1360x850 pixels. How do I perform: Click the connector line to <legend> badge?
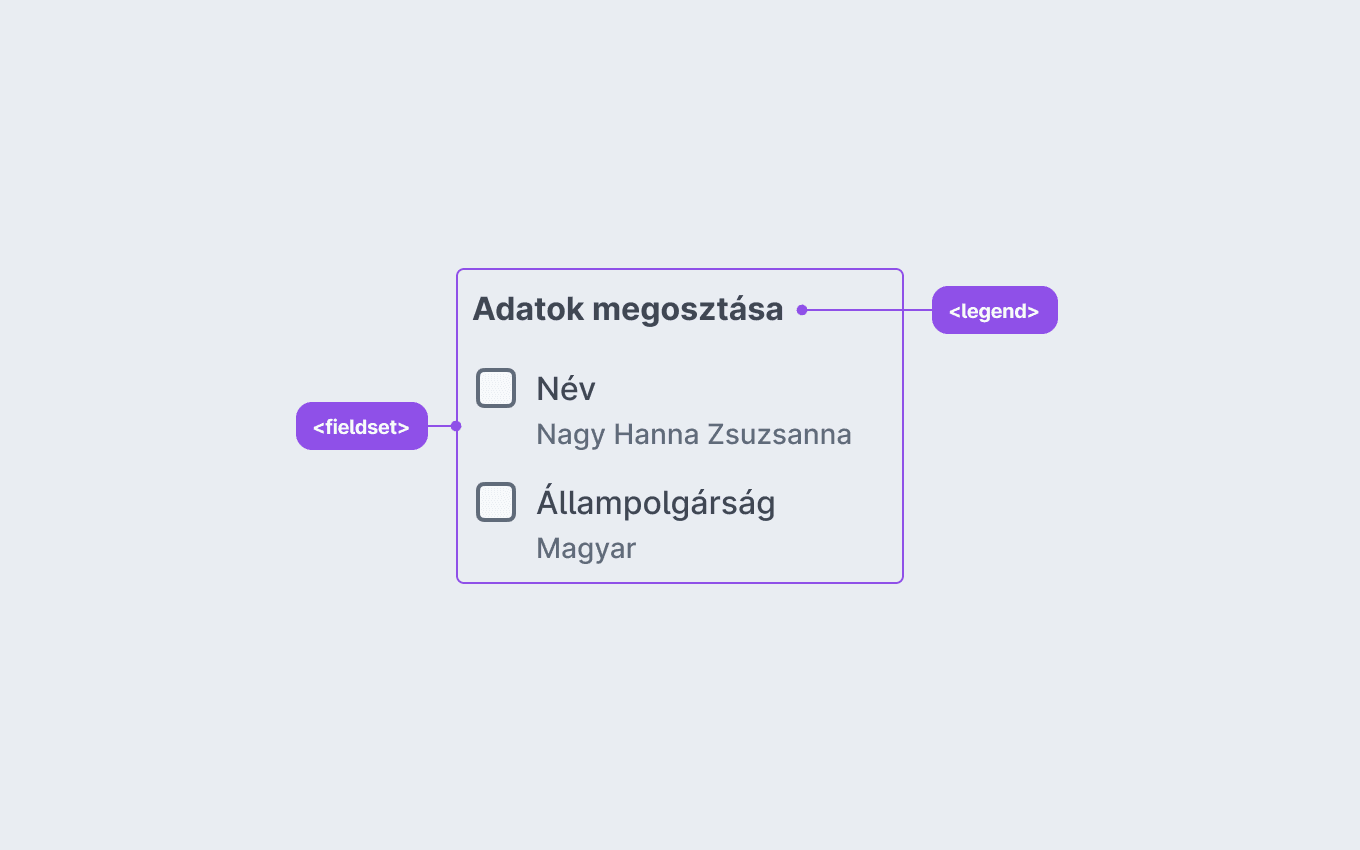(x=870, y=310)
